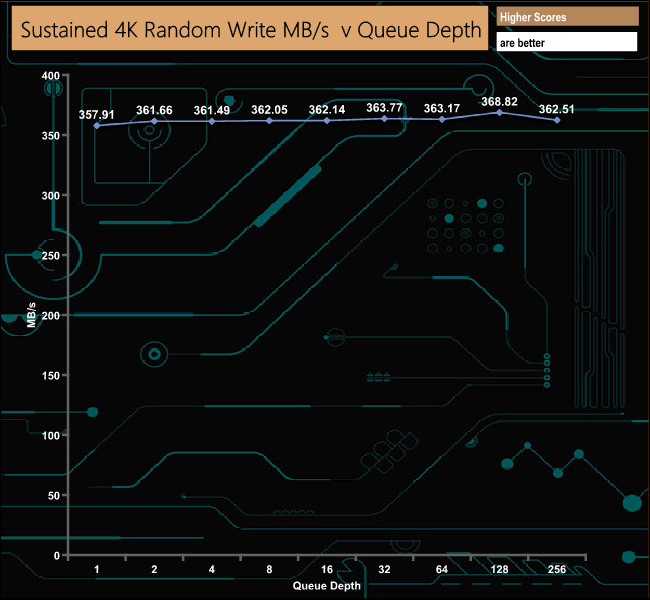Click the 64 tick label on x-axis
This screenshot has width=650, height=600.
point(442,570)
